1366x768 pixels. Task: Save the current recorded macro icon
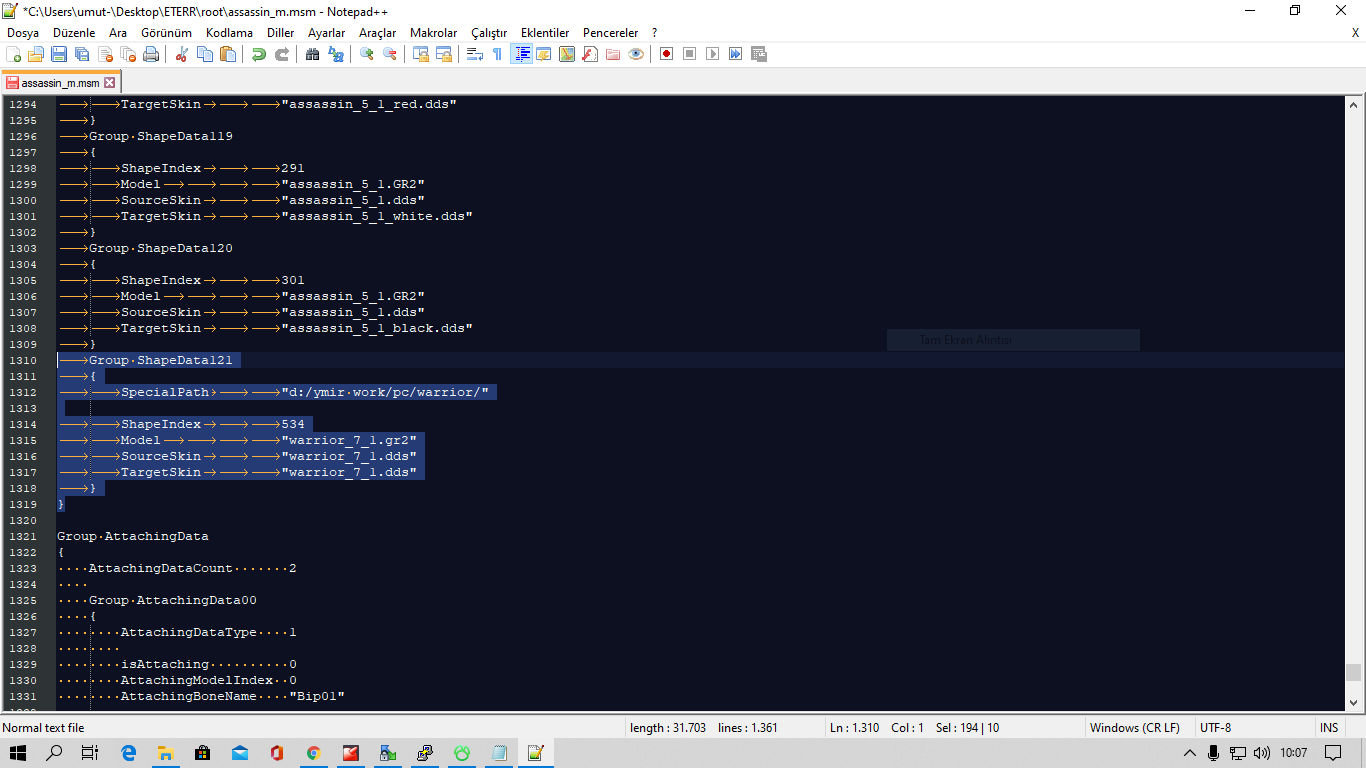[758, 54]
